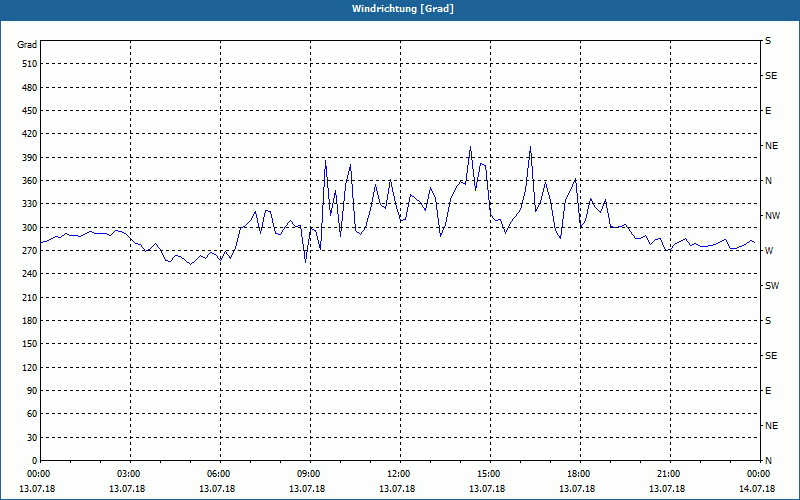Choose the 240 degree axis label
The image size is (800, 500).
tap(29, 274)
